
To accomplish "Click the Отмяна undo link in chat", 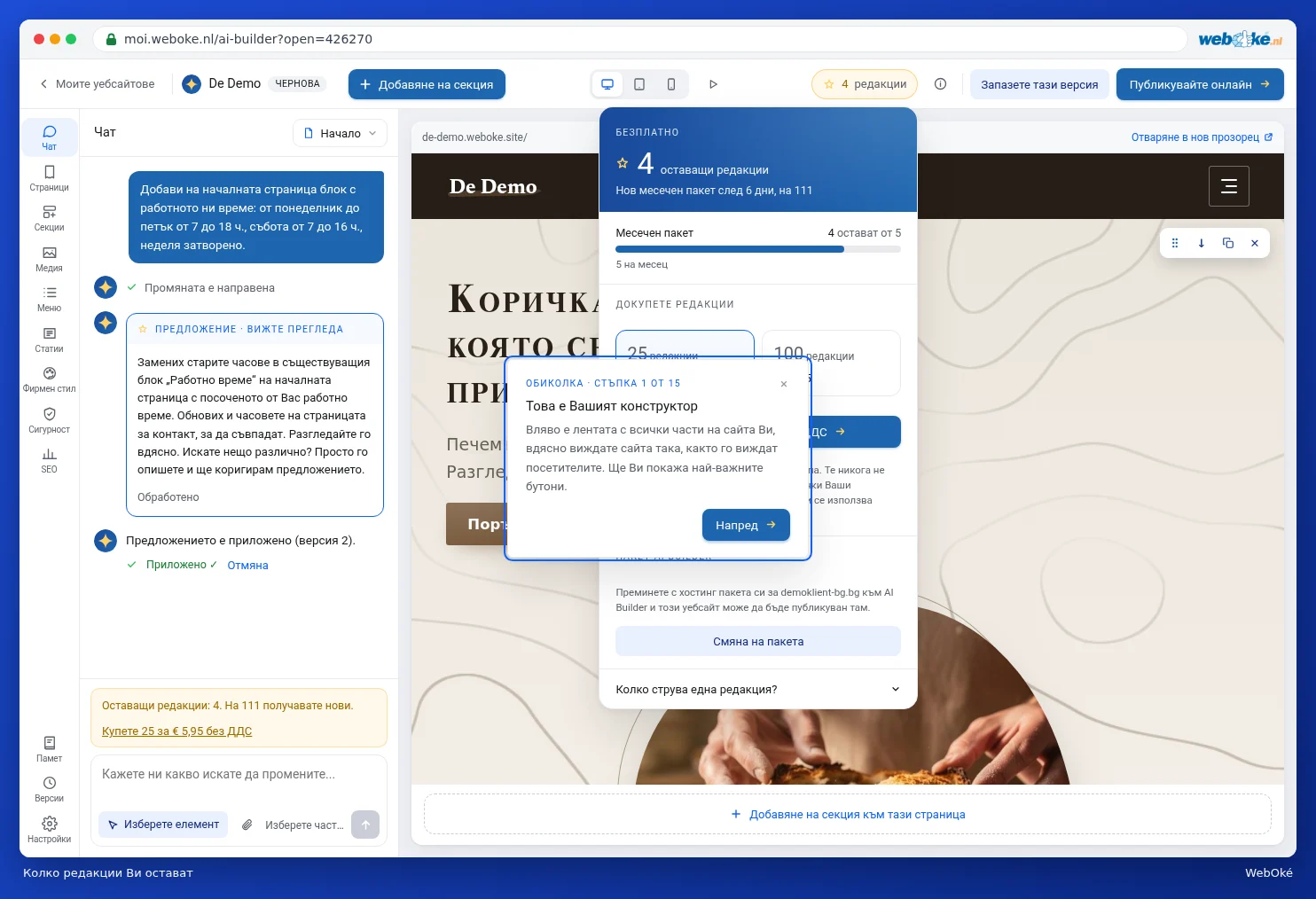I will (x=247, y=566).
